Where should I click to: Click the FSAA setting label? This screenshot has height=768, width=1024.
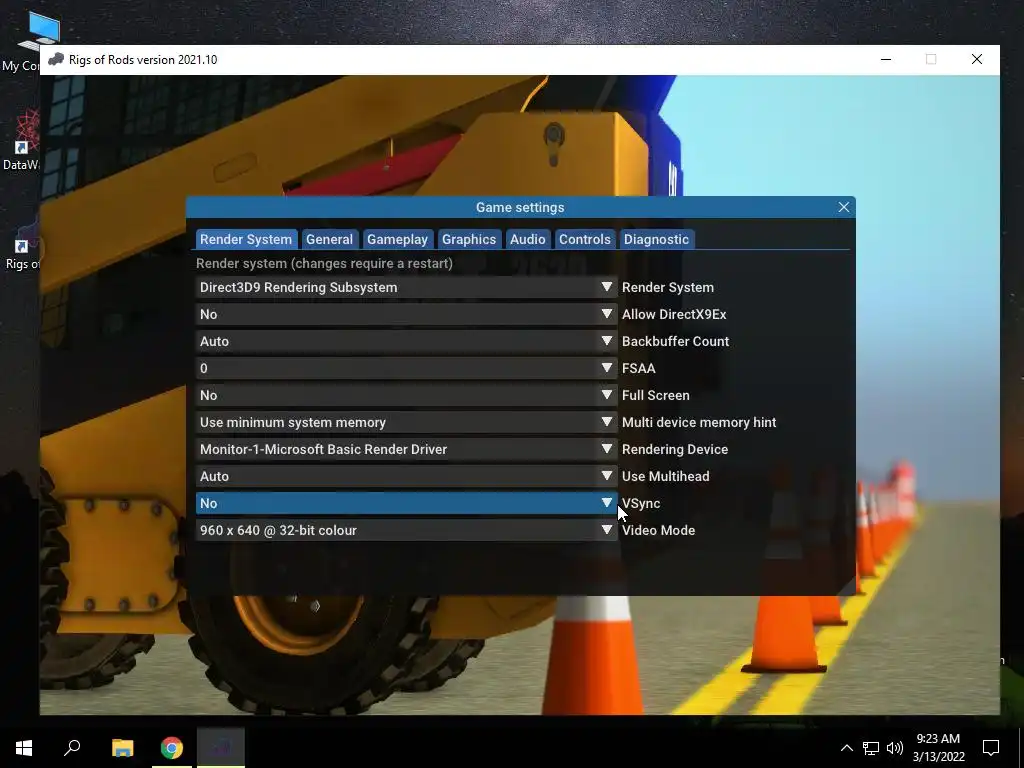[x=639, y=368]
